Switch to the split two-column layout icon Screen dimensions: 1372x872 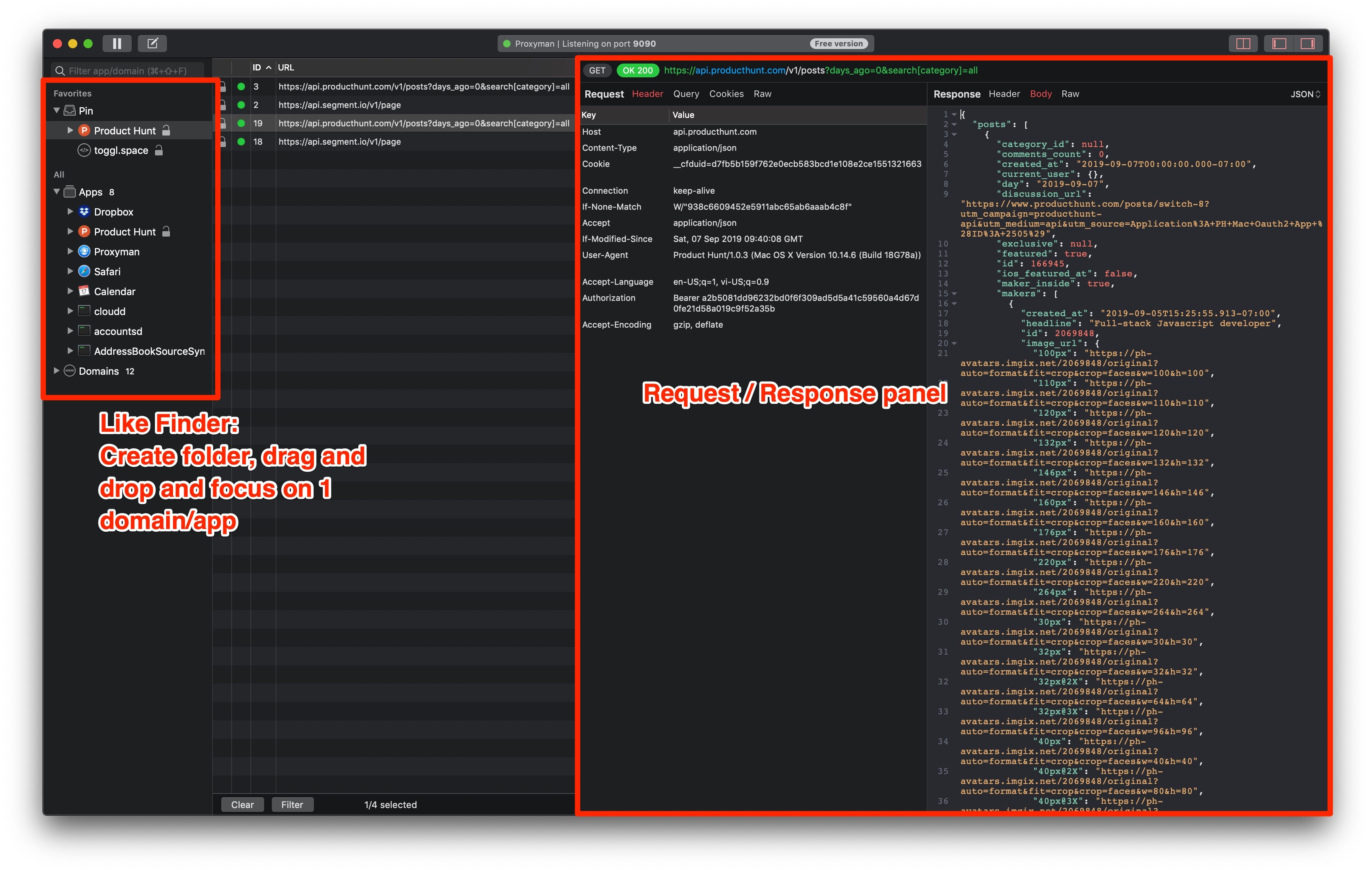coord(1243,44)
